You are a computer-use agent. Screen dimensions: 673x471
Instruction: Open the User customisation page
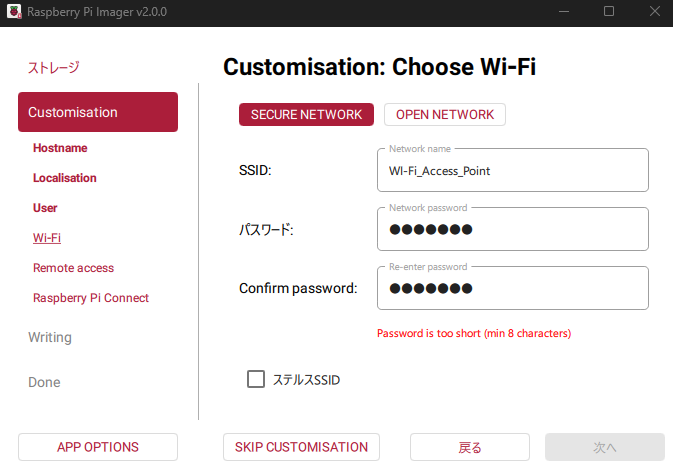click(x=45, y=208)
